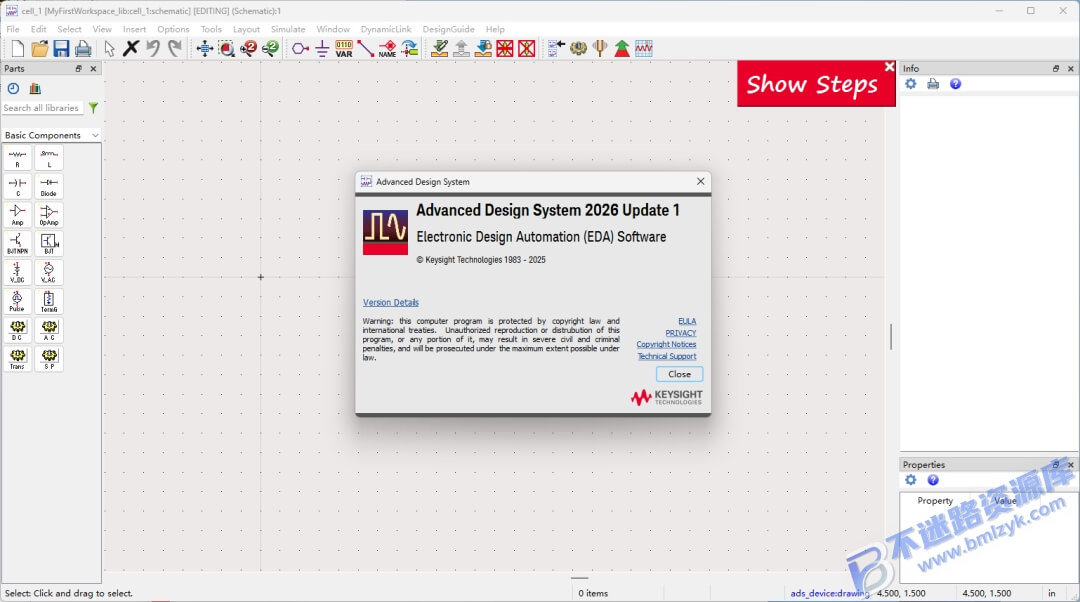Pick the V_DC voltage source
This screenshot has height=602, width=1080.
17,273
